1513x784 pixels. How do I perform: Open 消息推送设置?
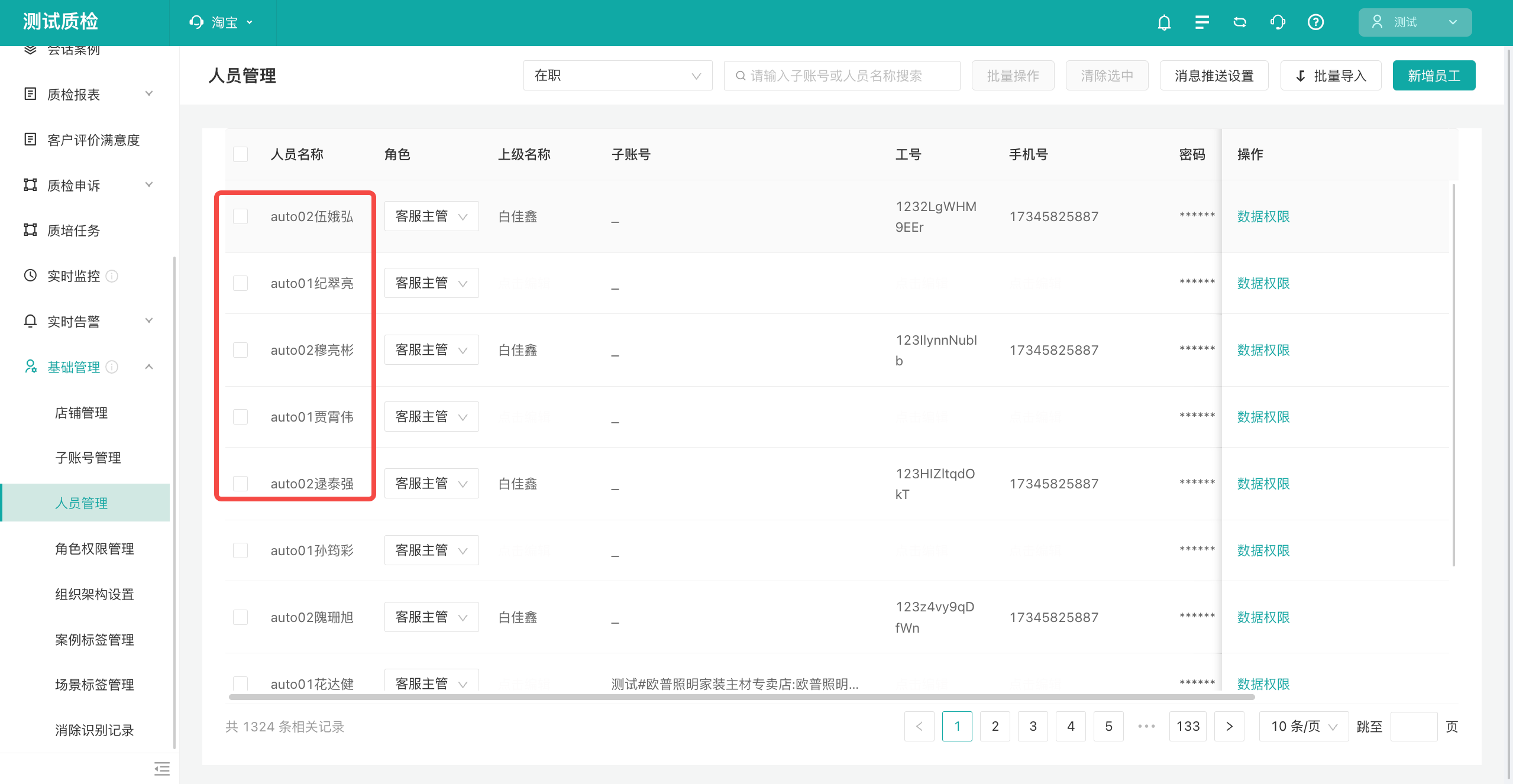1214,76
